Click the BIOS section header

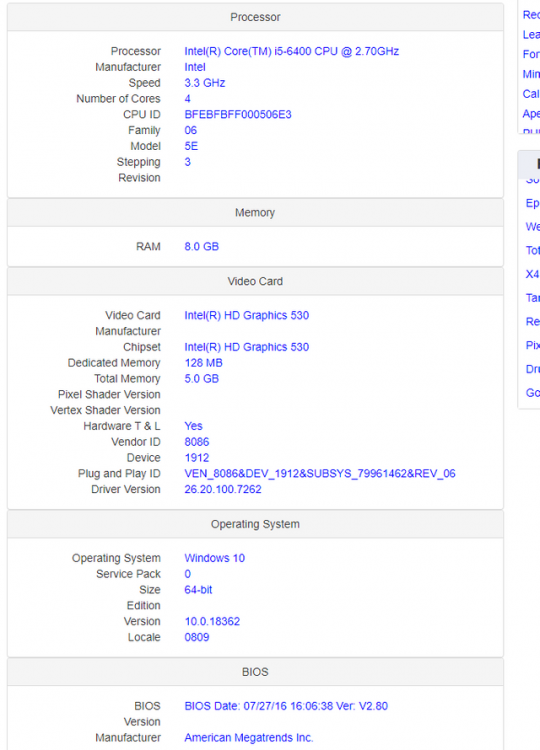point(255,672)
